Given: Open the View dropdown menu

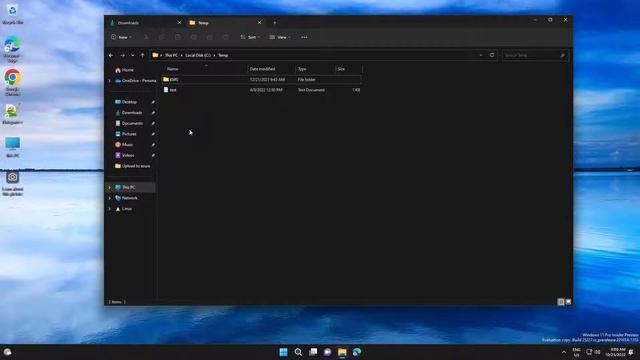Looking at the screenshot, I should (x=280, y=37).
